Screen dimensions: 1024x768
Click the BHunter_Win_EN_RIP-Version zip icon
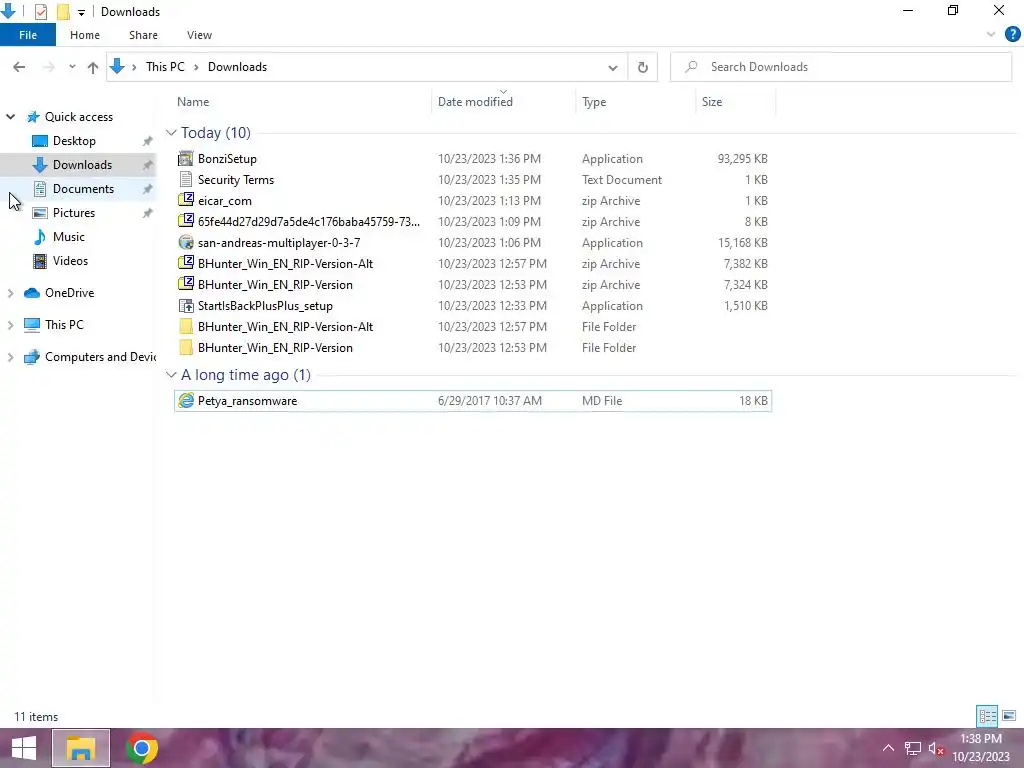pos(186,284)
